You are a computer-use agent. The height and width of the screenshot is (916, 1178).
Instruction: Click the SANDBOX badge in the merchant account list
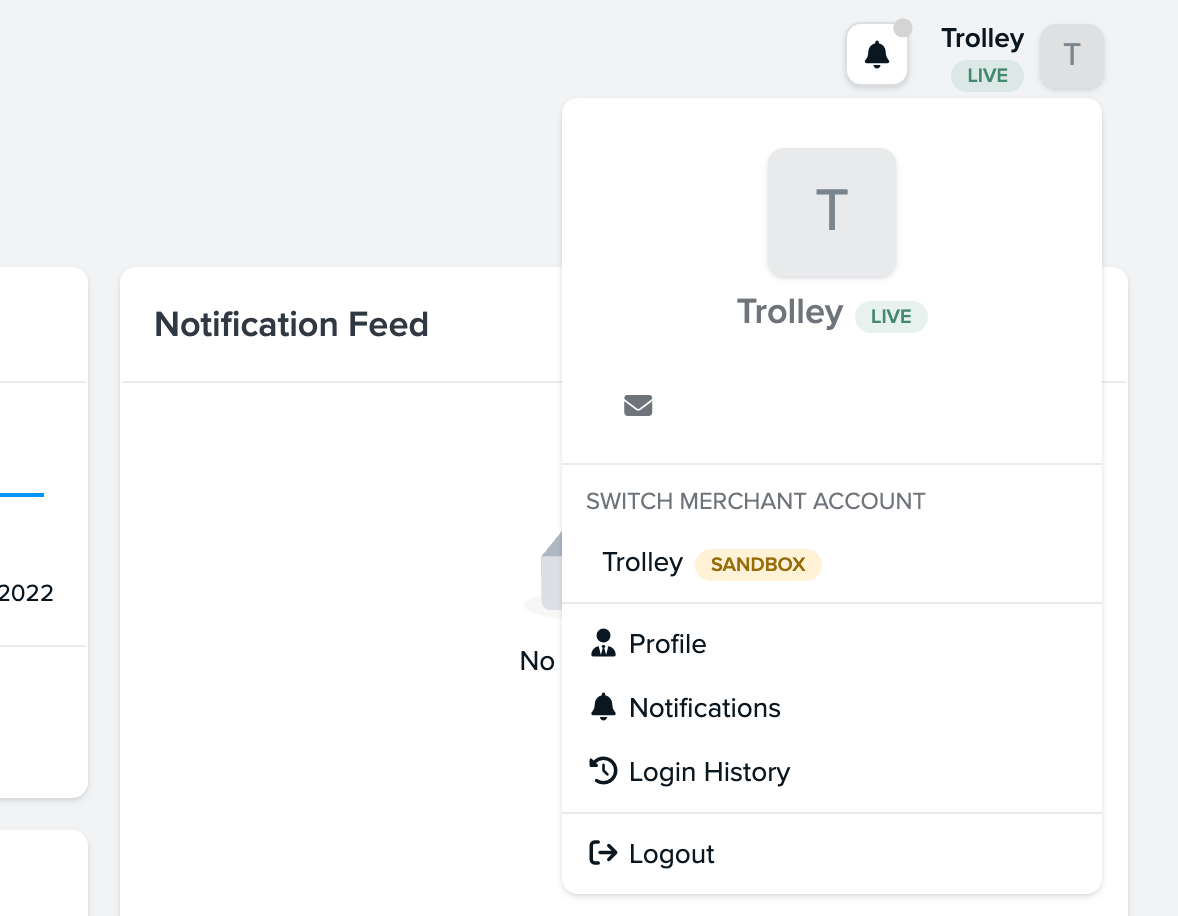(x=757, y=564)
